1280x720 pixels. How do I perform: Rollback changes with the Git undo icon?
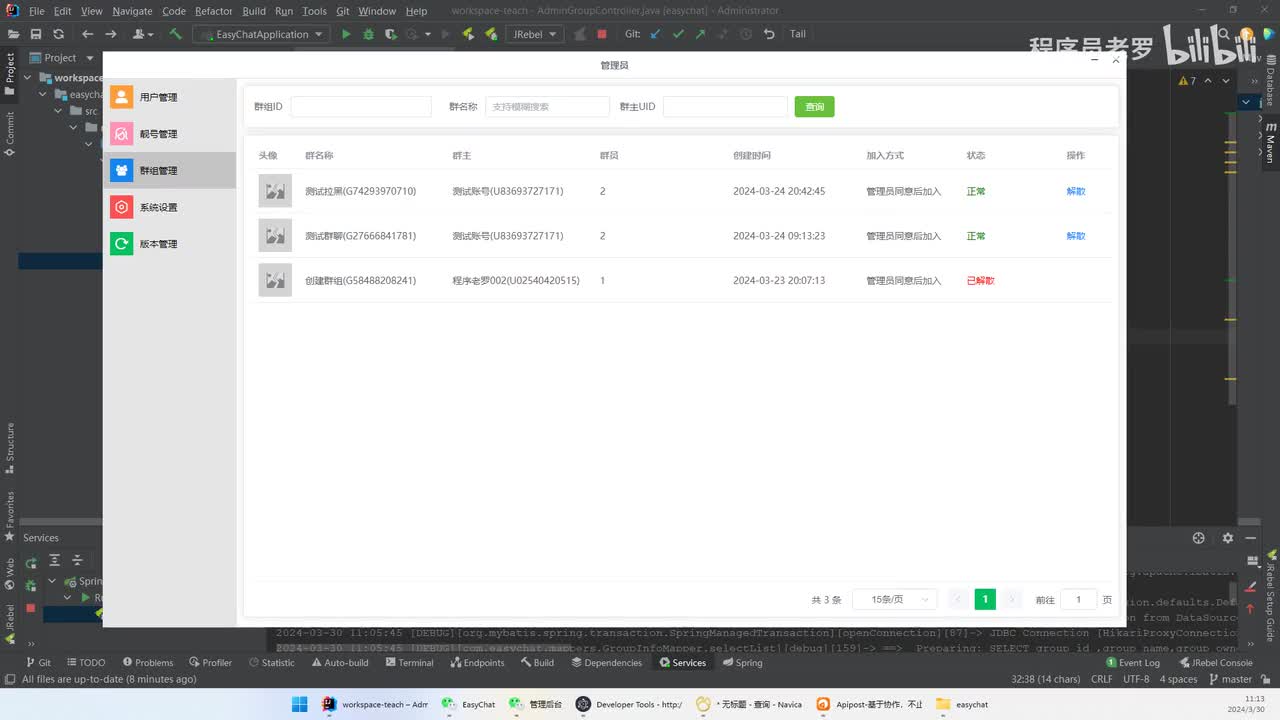click(x=769, y=34)
